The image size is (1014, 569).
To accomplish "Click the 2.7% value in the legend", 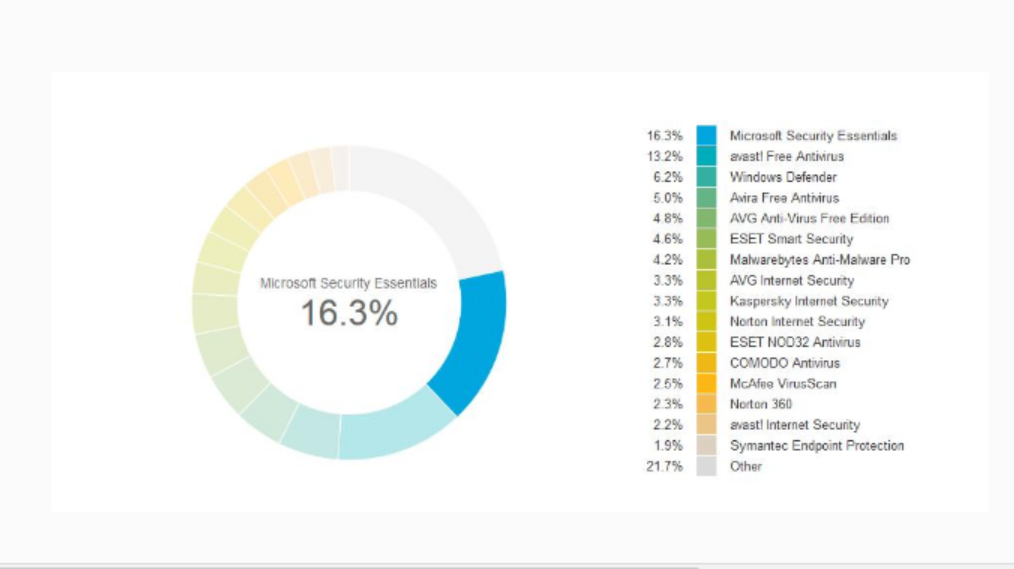I will (x=667, y=363).
